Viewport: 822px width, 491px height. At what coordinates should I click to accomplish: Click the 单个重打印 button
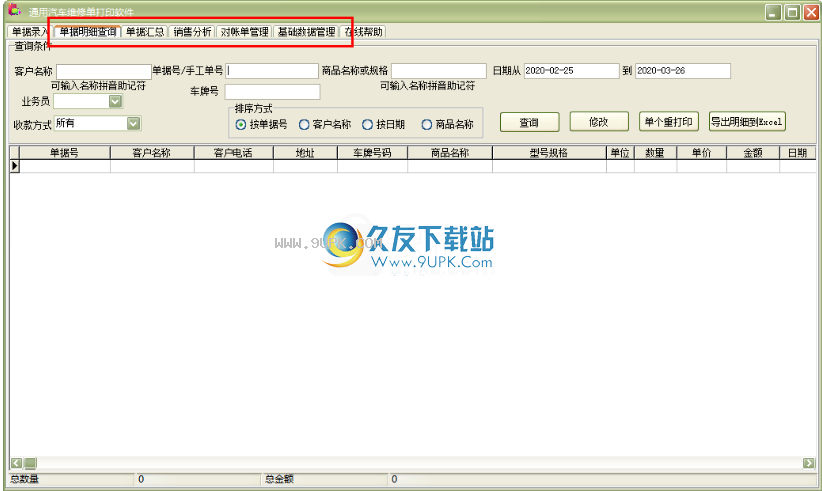(x=668, y=122)
